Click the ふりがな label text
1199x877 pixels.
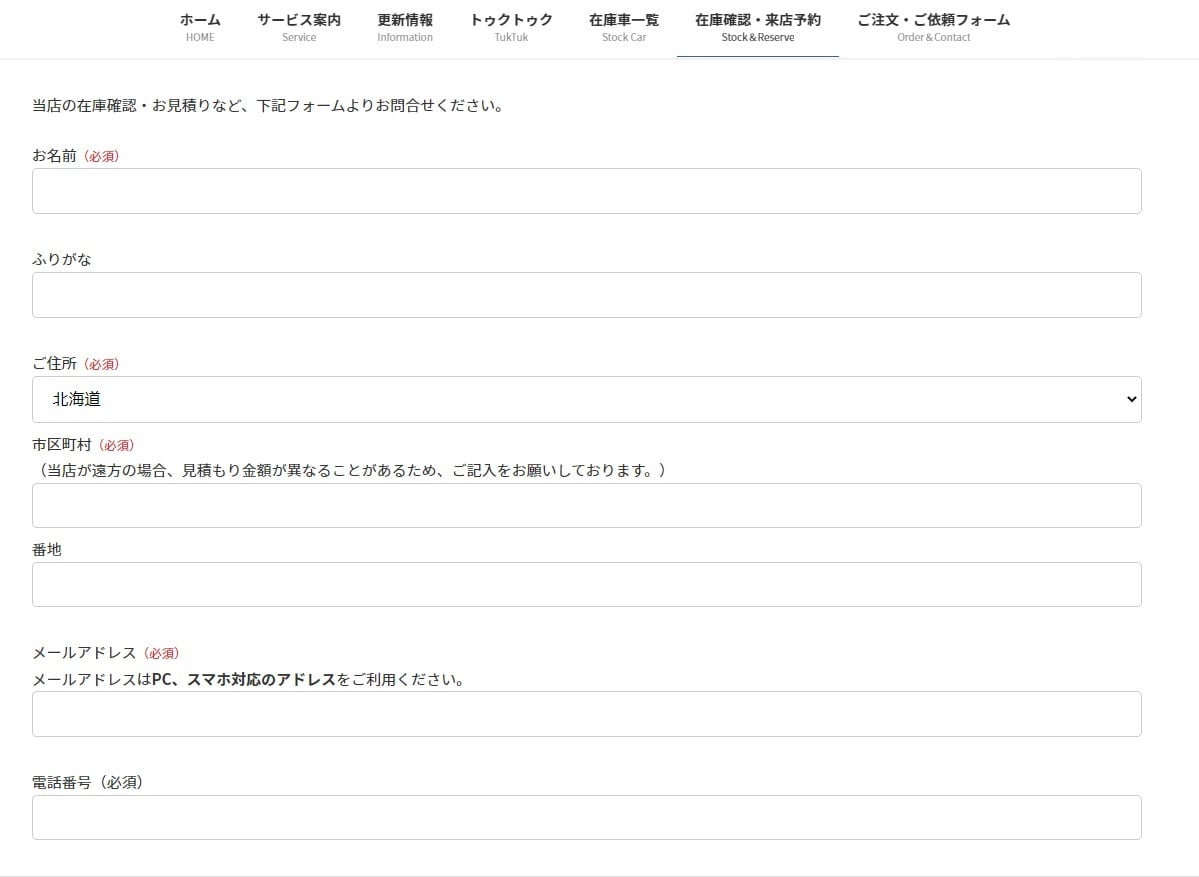[62, 260]
